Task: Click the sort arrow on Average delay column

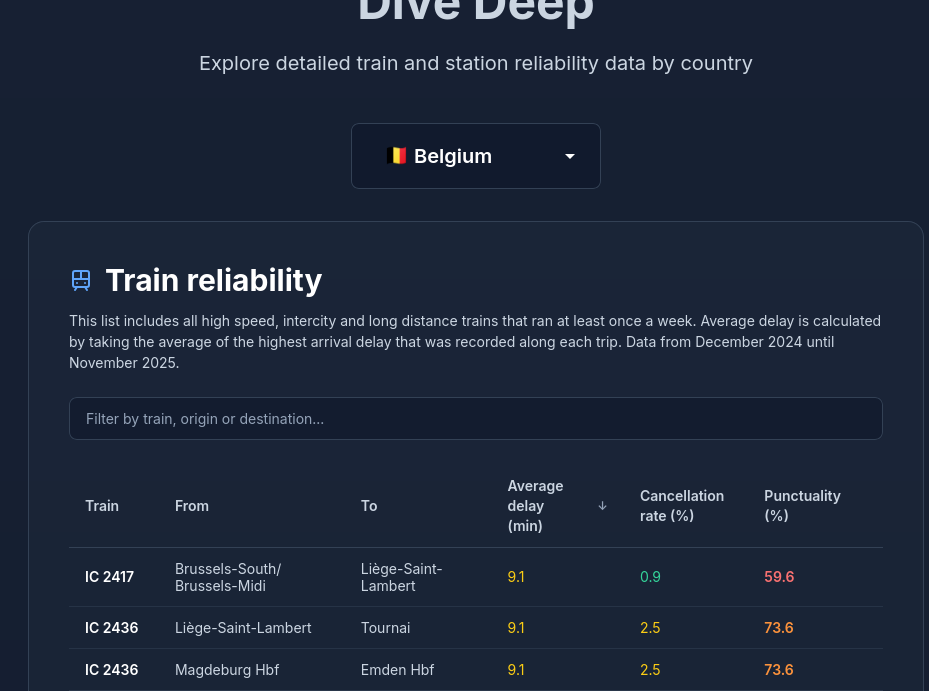Action: click(602, 506)
